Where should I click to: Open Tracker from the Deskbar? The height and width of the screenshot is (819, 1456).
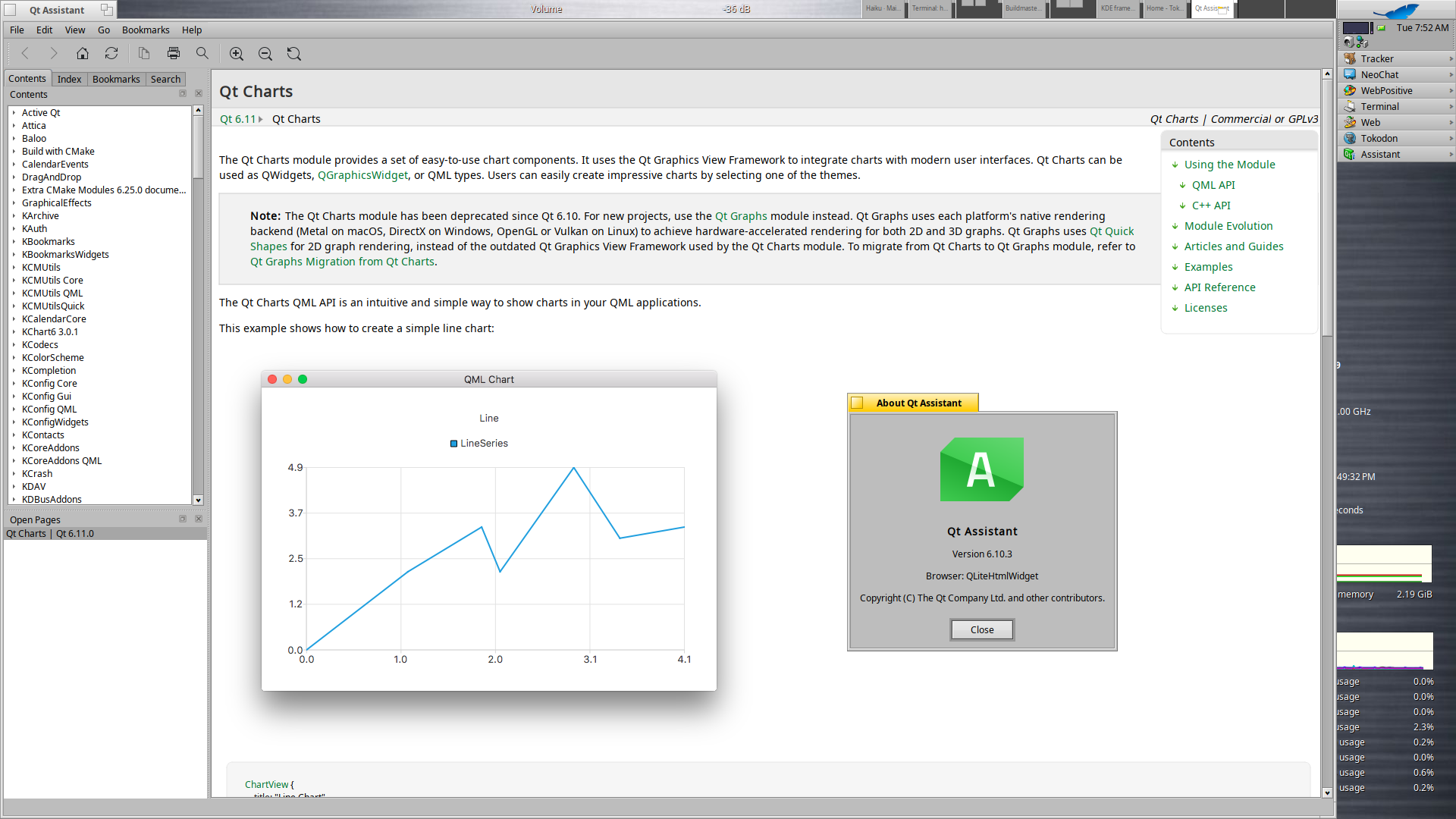tap(1397, 58)
